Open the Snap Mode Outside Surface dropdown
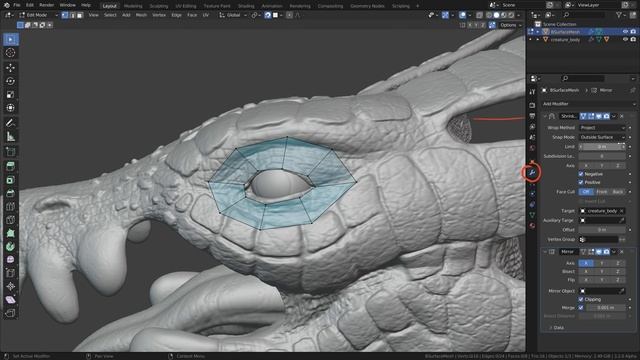 (x=602, y=137)
